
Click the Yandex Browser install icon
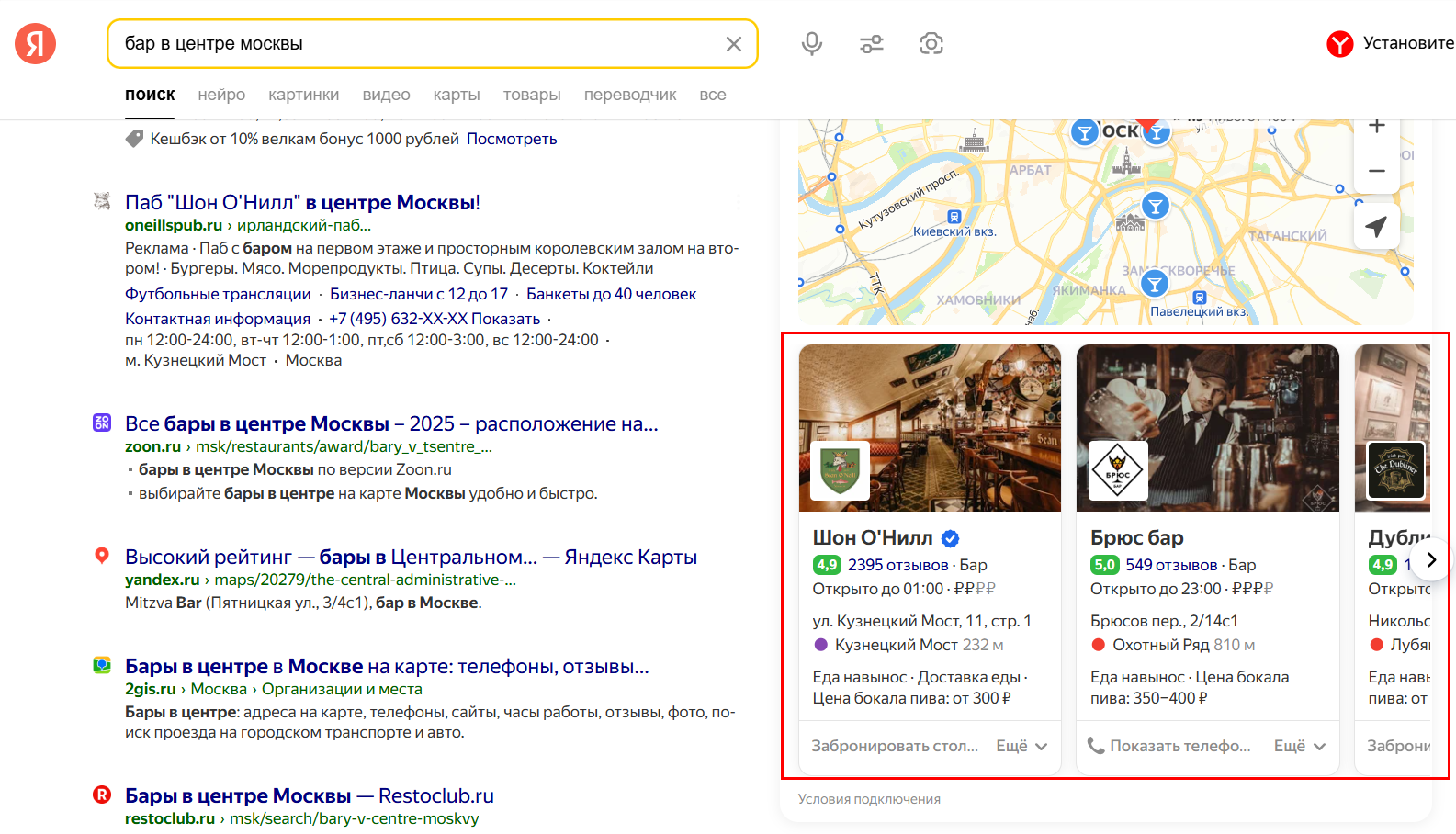1340,43
